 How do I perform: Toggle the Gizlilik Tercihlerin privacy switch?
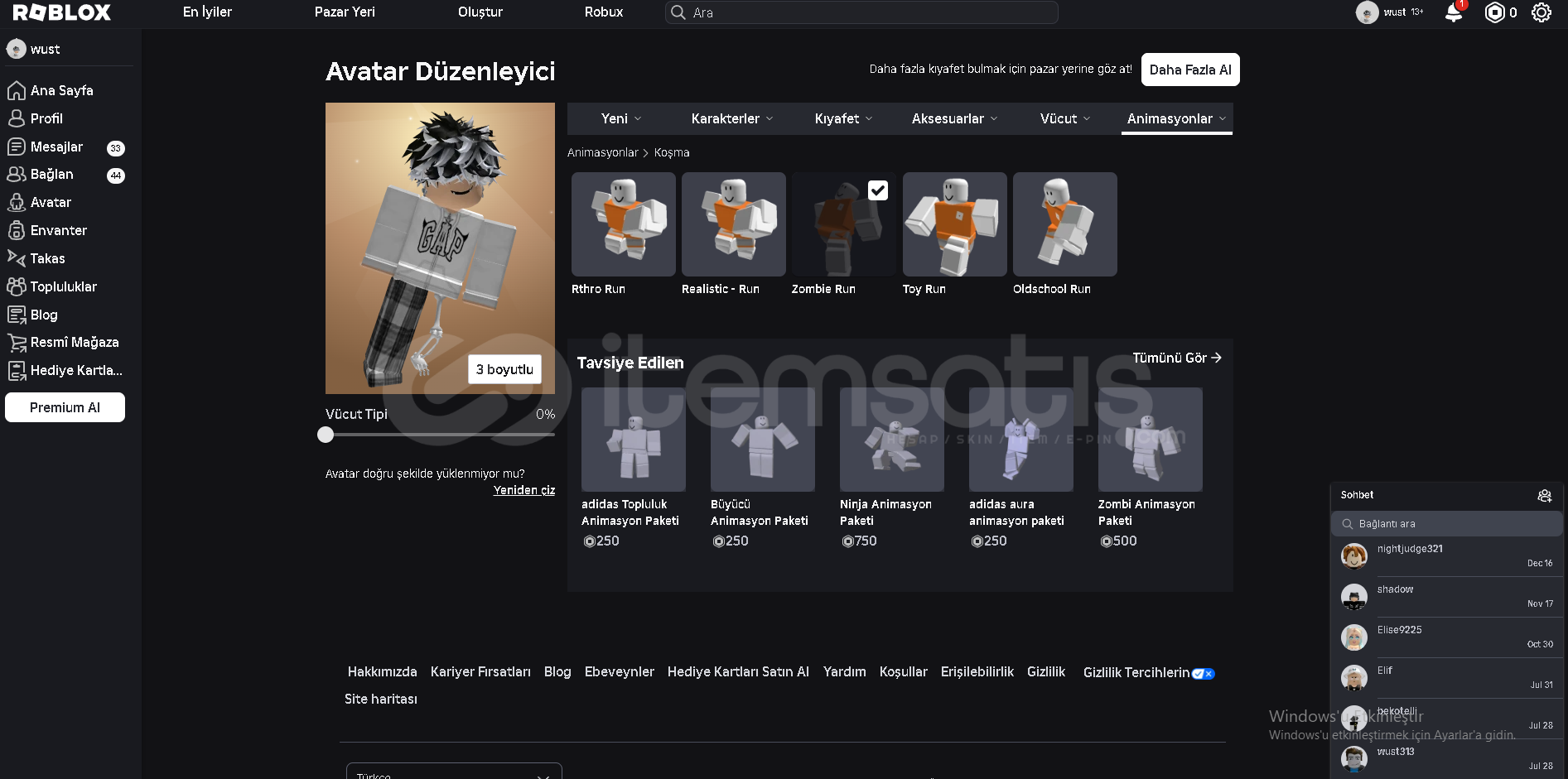pyautogui.click(x=1203, y=673)
